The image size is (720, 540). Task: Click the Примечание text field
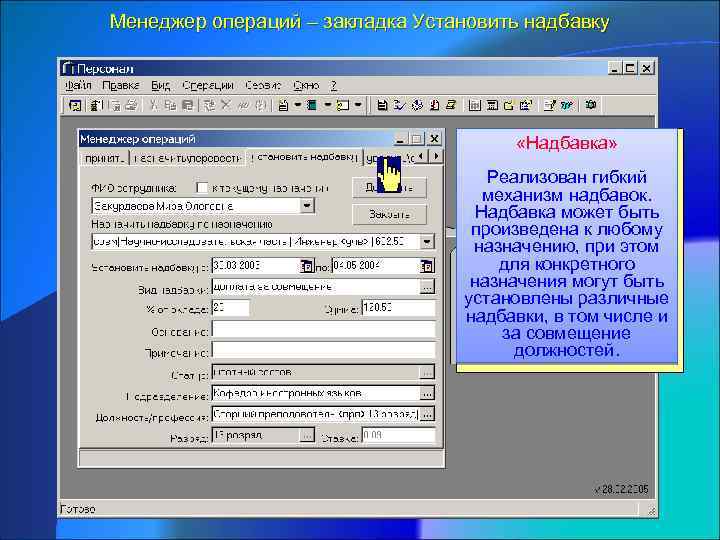coord(323,351)
